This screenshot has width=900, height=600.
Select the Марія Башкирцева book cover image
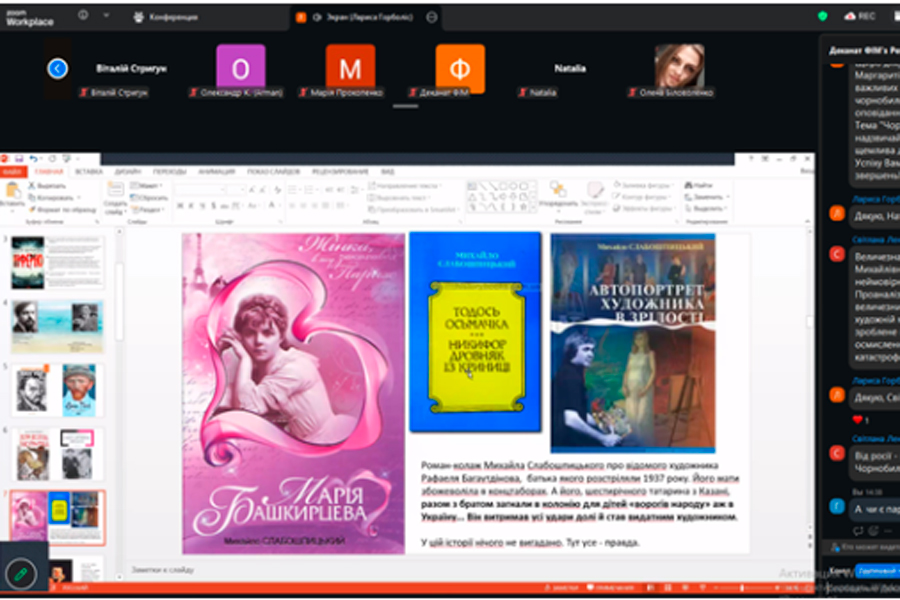click(x=293, y=393)
